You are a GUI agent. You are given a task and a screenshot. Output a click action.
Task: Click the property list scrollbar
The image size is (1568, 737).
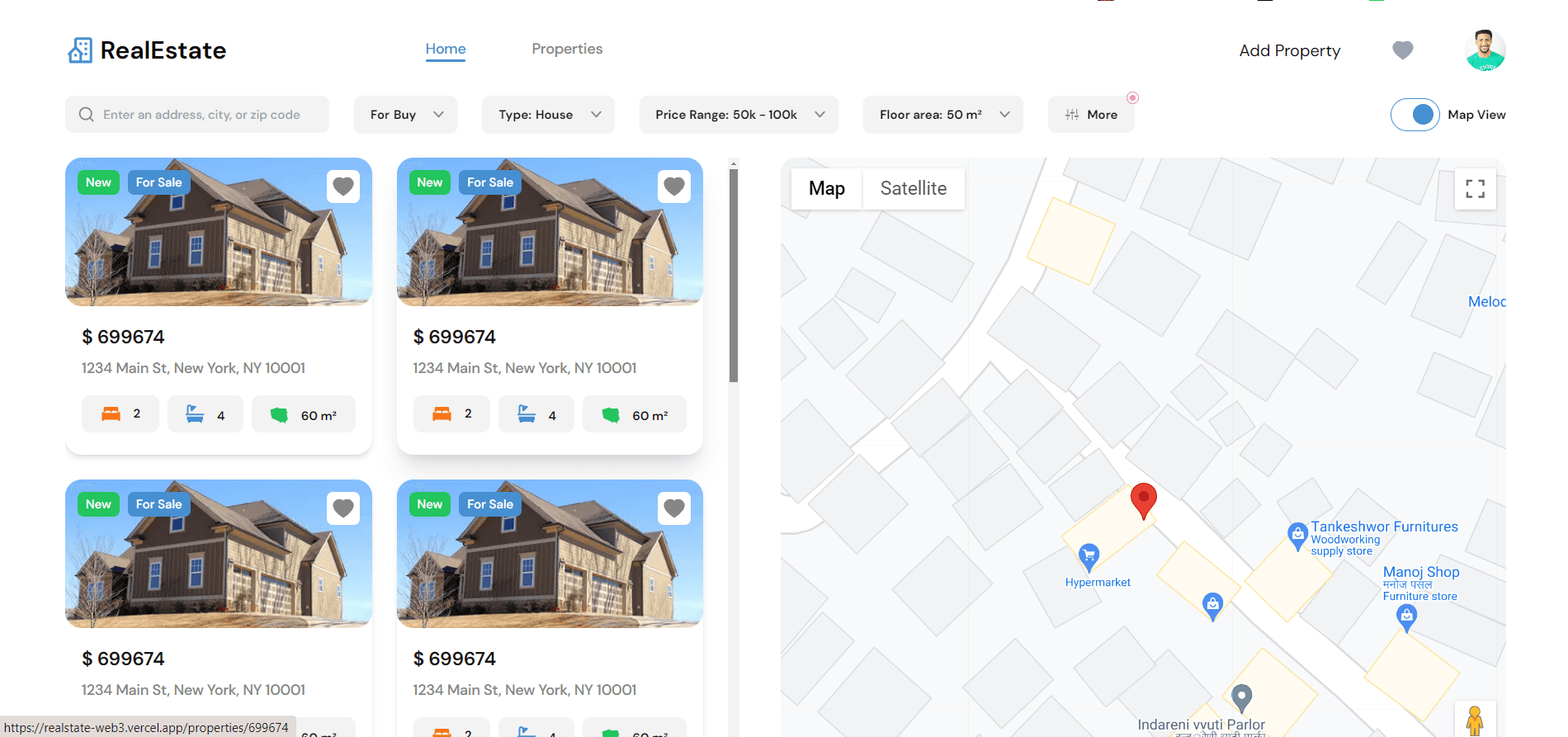(734, 275)
